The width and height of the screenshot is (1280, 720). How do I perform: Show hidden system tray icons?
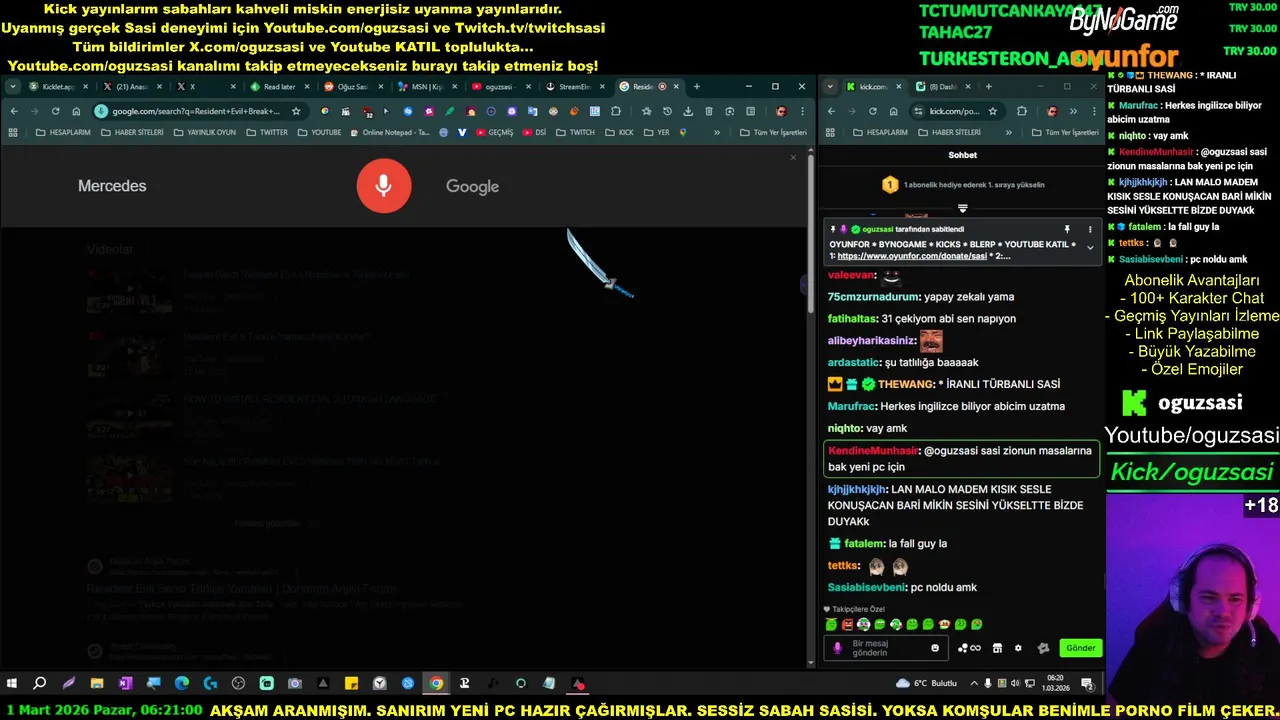975,684
